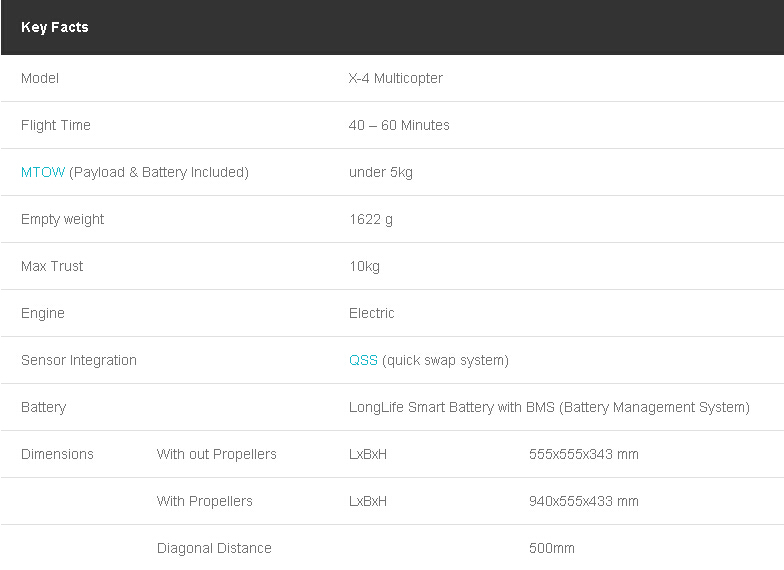The image size is (784, 570).
Task: Click the Electric engine value
Action: [x=372, y=314]
